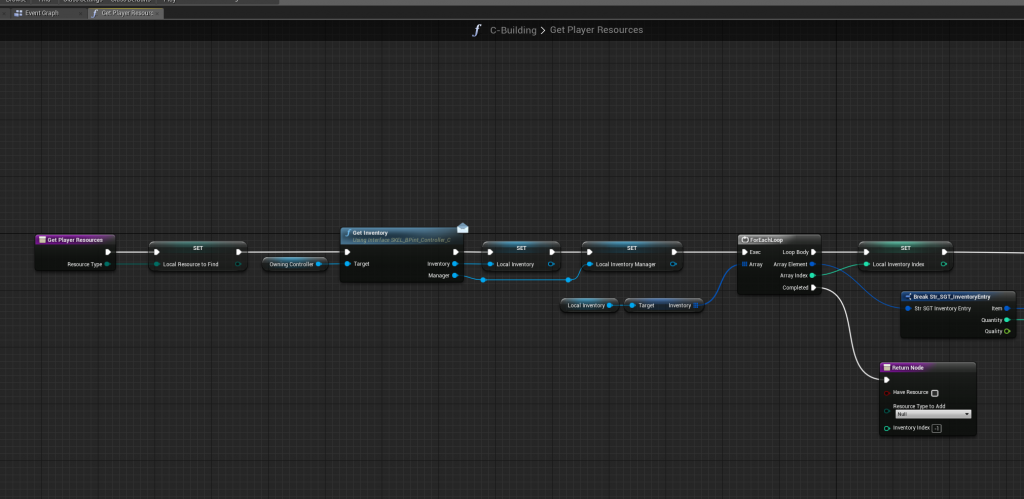Click the Inventory Index value field

[936, 428]
